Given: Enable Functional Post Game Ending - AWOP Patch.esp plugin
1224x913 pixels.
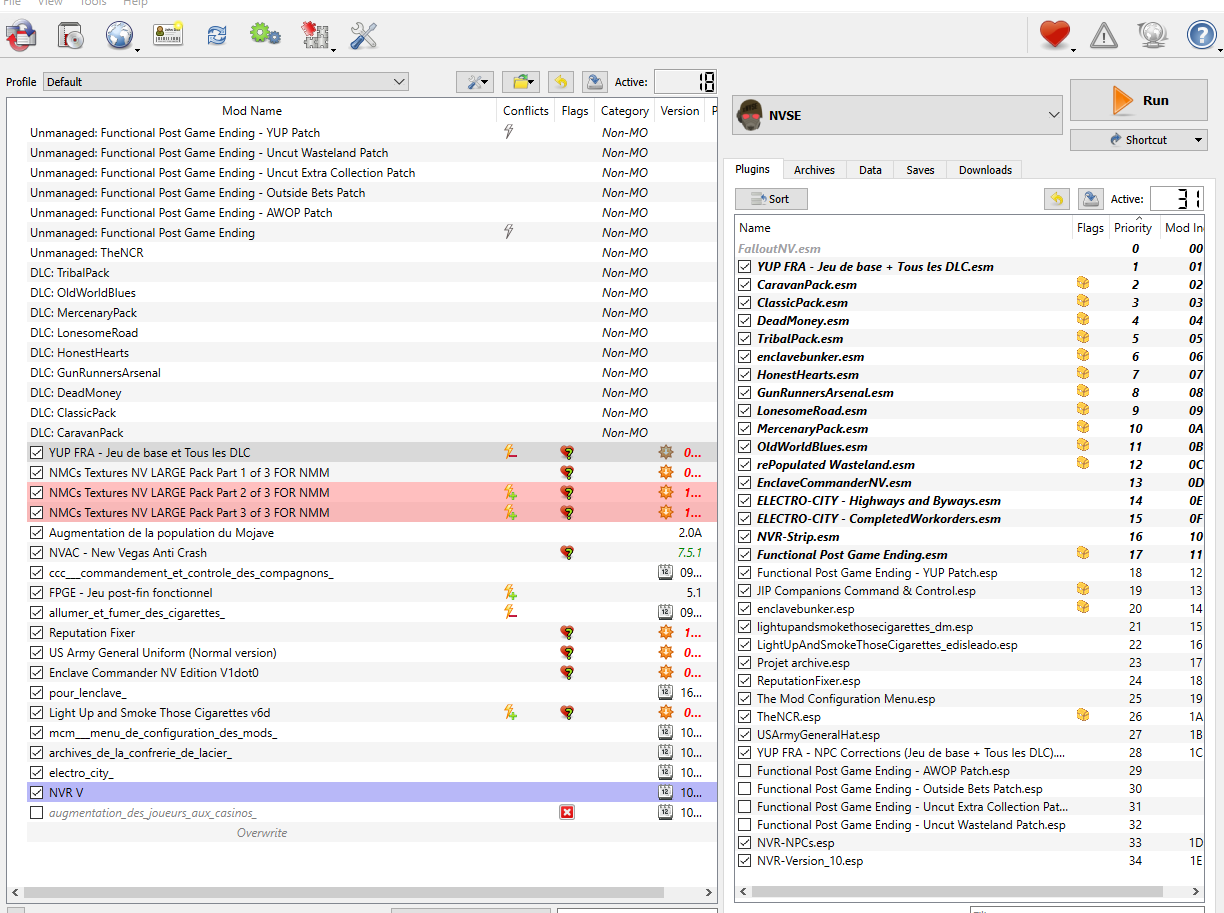Looking at the screenshot, I should [745, 770].
